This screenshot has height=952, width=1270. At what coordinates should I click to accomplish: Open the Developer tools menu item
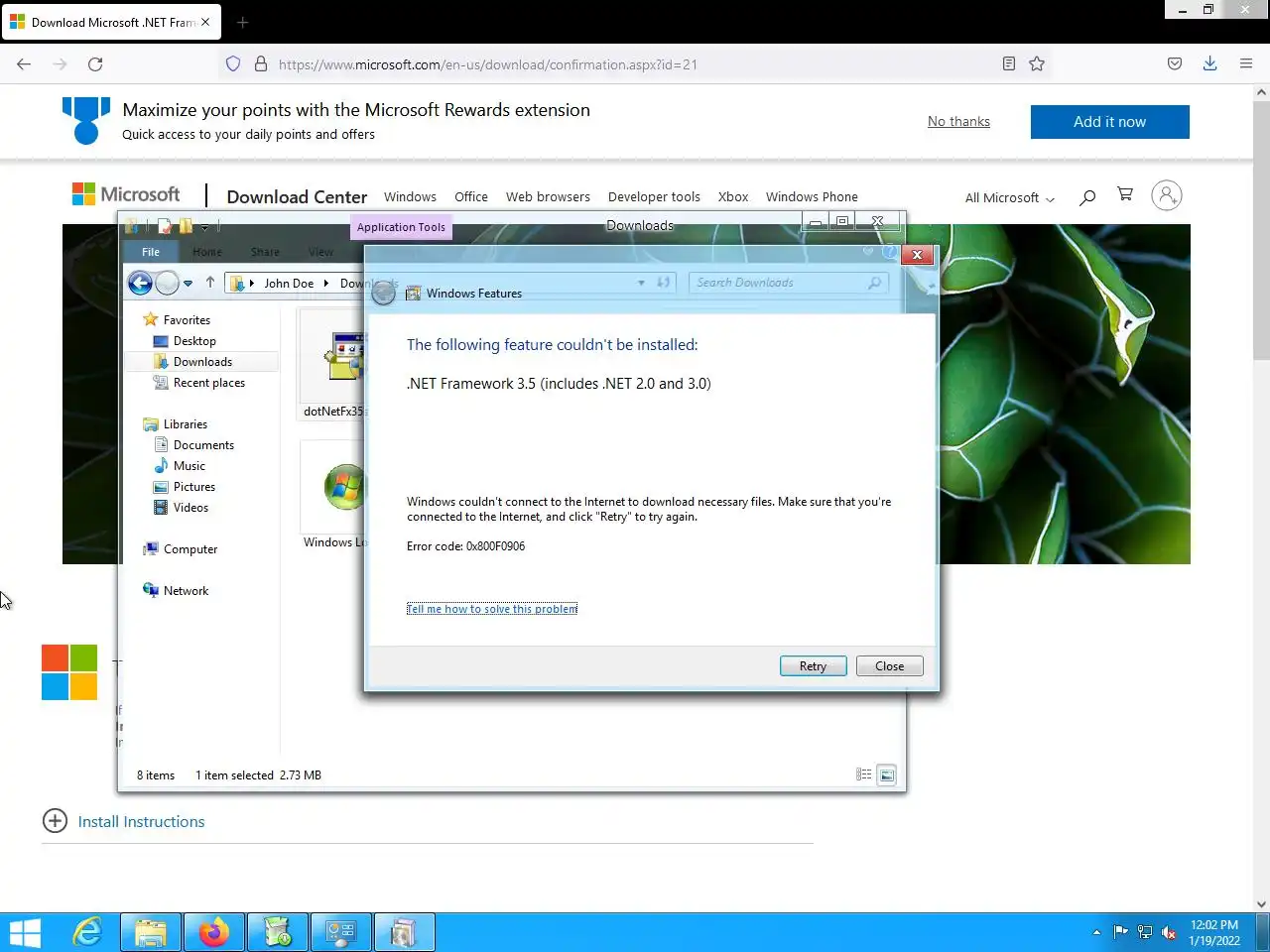[x=654, y=196]
